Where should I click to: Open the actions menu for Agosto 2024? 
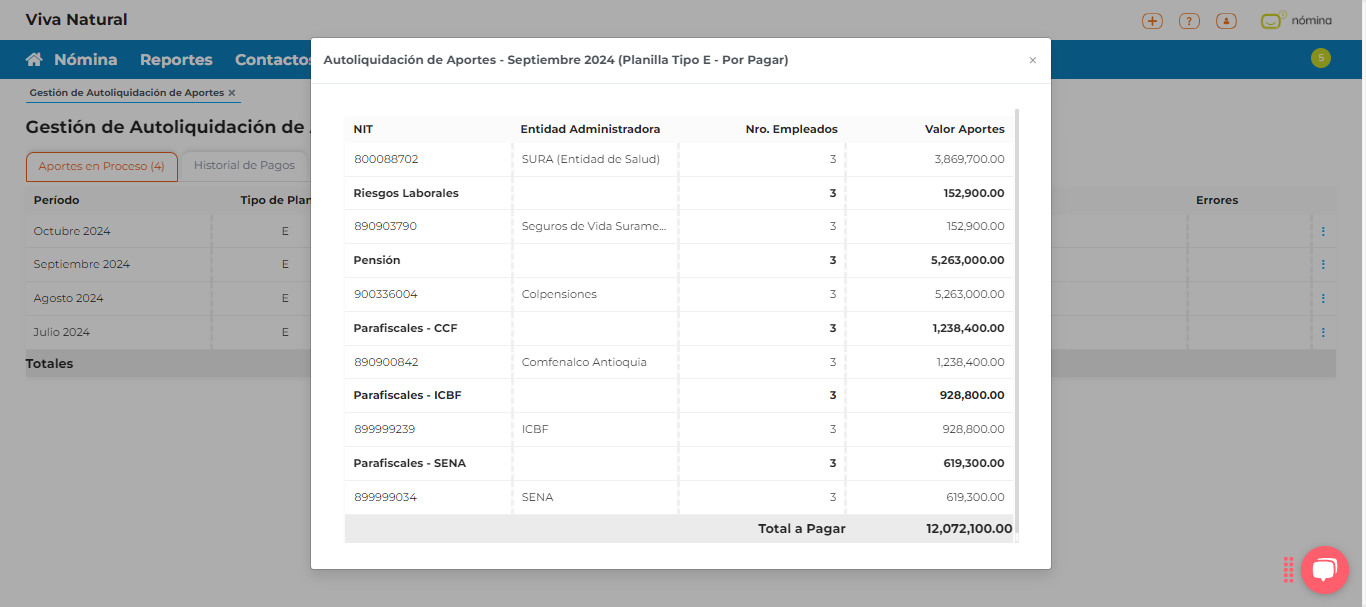coord(1323,298)
